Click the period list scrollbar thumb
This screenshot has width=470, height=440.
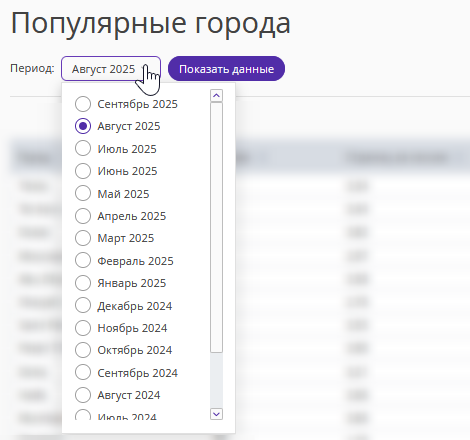217,227
